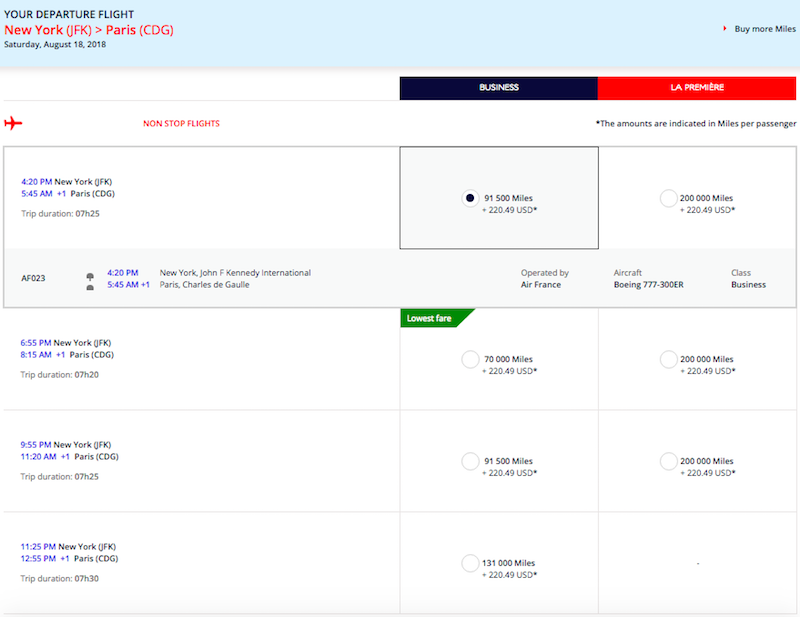Select 200 000 Miles La Première for 4:20 PM flight
This screenshot has height=617, width=800.
point(668,198)
